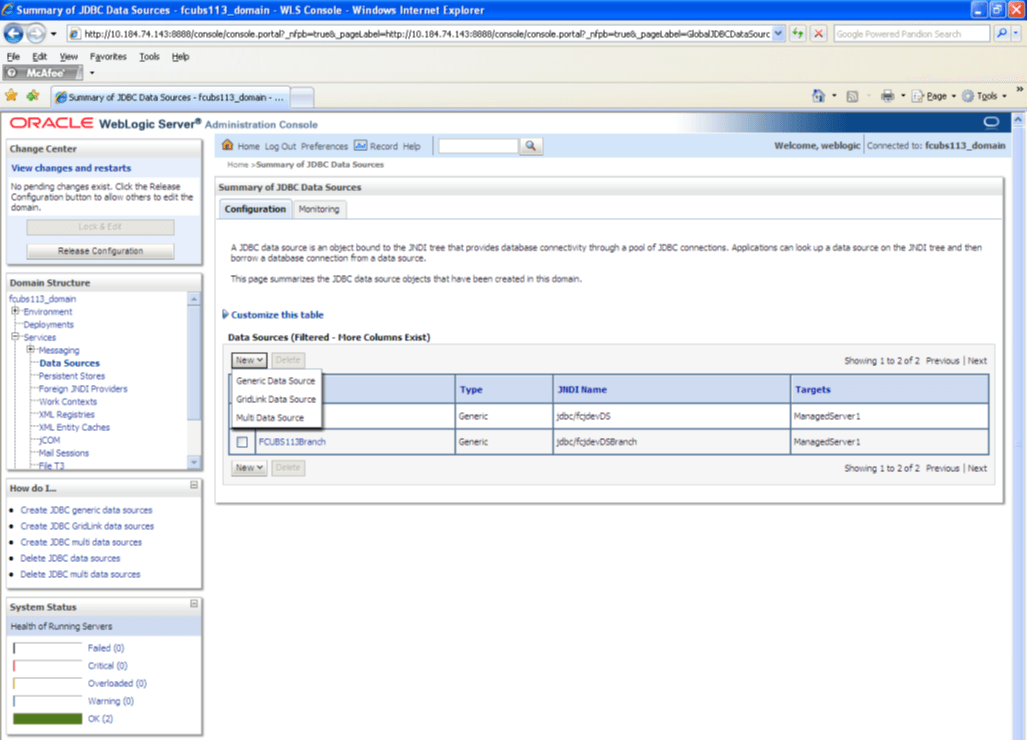This screenshot has height=740, width=1027.
Task: Click Create JDBC GridLink data sources
Action: tap(87, 526)
